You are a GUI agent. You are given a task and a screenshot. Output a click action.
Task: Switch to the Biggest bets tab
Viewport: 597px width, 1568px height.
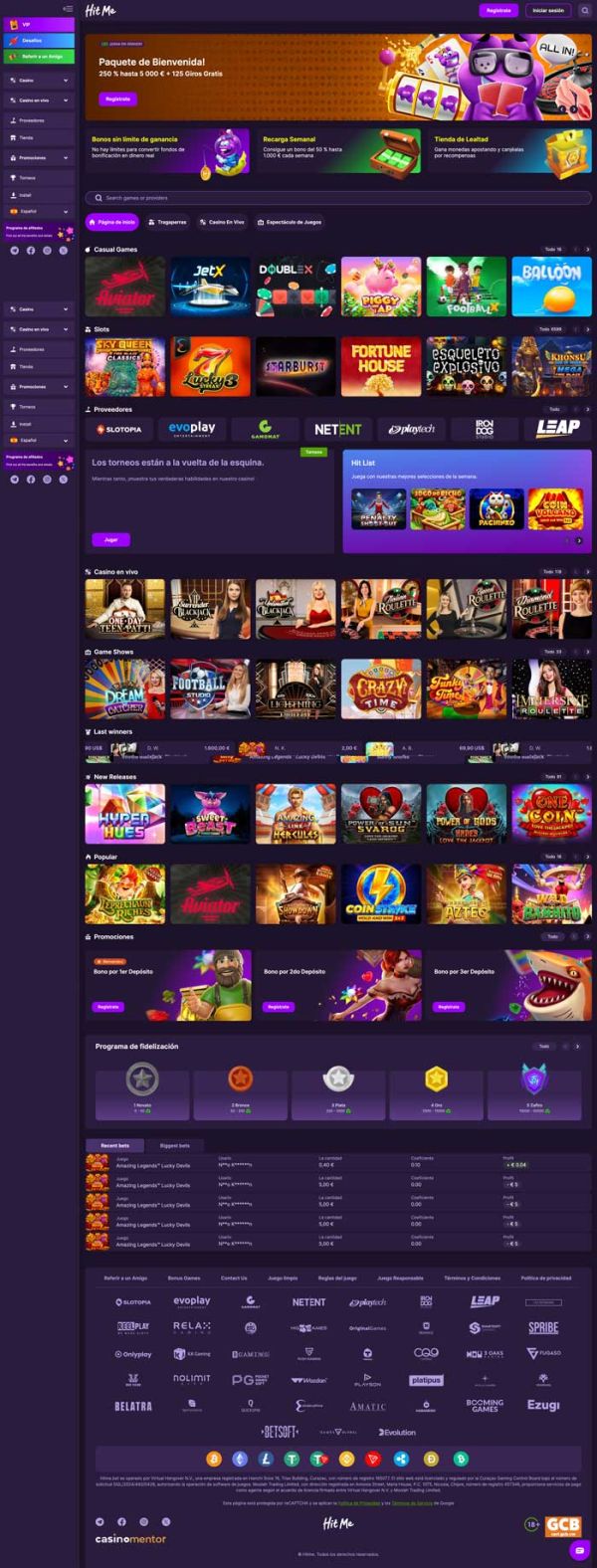pyautogui.click(x=174, y=1145)
